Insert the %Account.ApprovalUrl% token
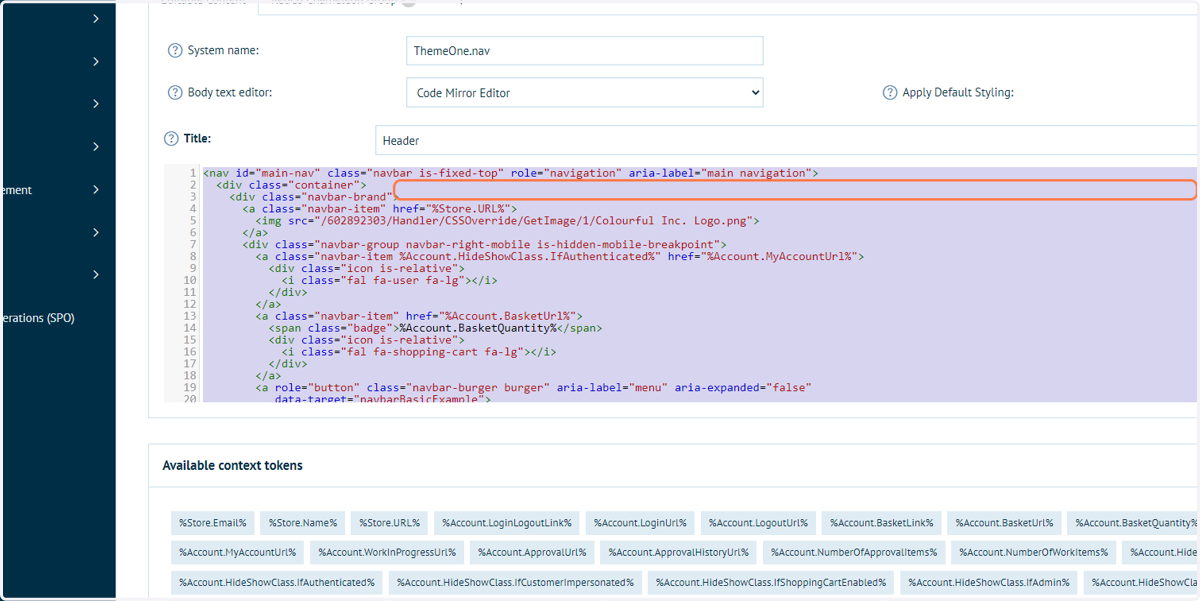The width and height of the screenshot is (1200, 601). [532, 552]
